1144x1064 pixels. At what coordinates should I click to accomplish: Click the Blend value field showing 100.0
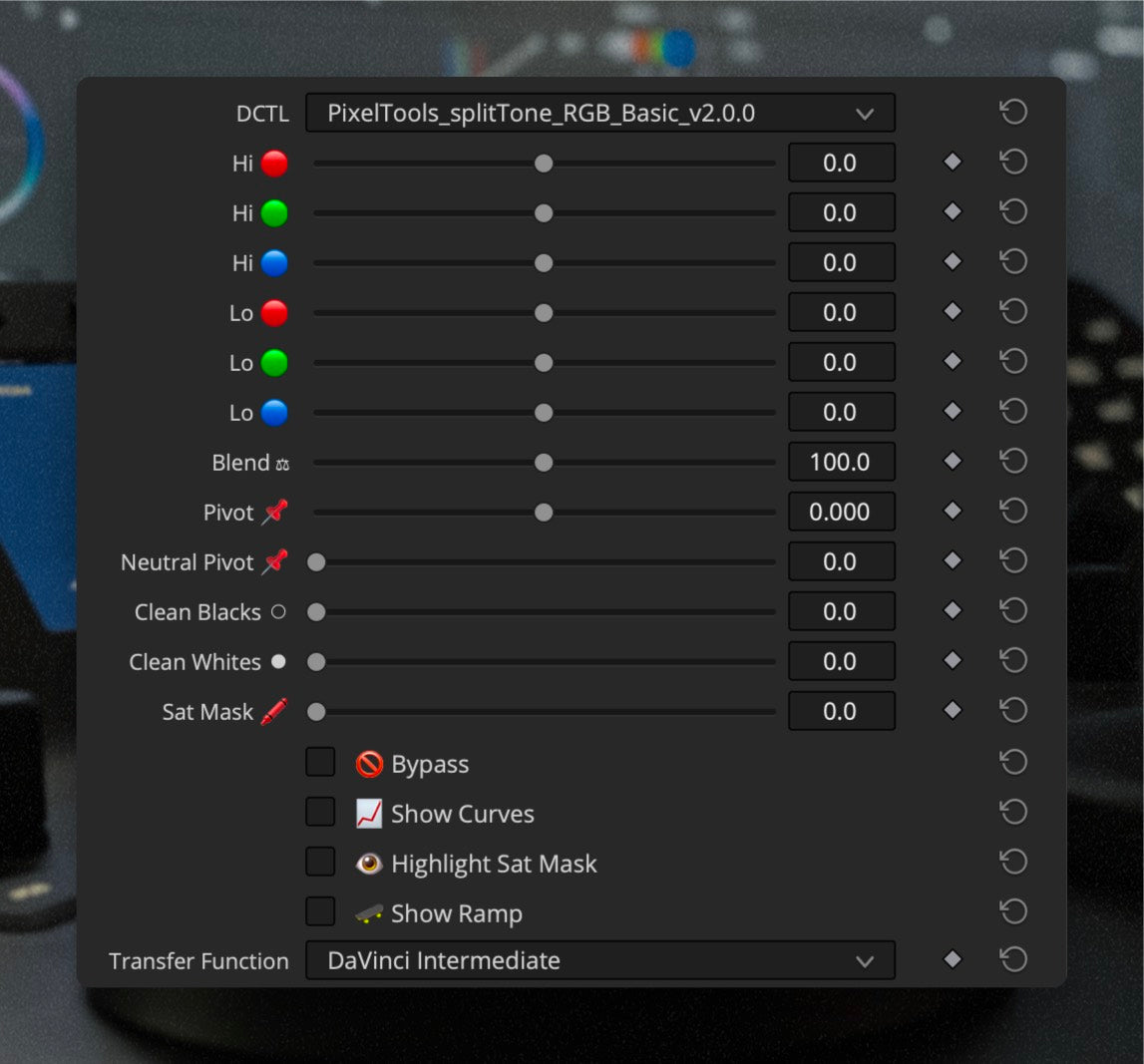(x=841, y=462)
